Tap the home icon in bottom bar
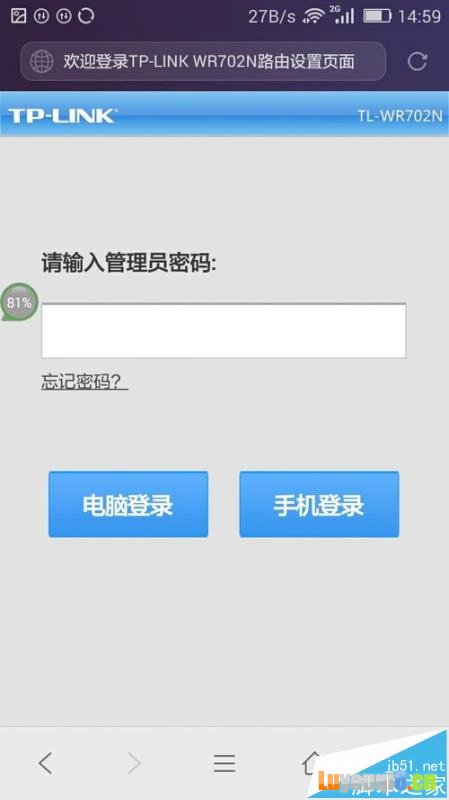This screenshot has width=449, height=800. pyautogui.click(x=312, y=763)
